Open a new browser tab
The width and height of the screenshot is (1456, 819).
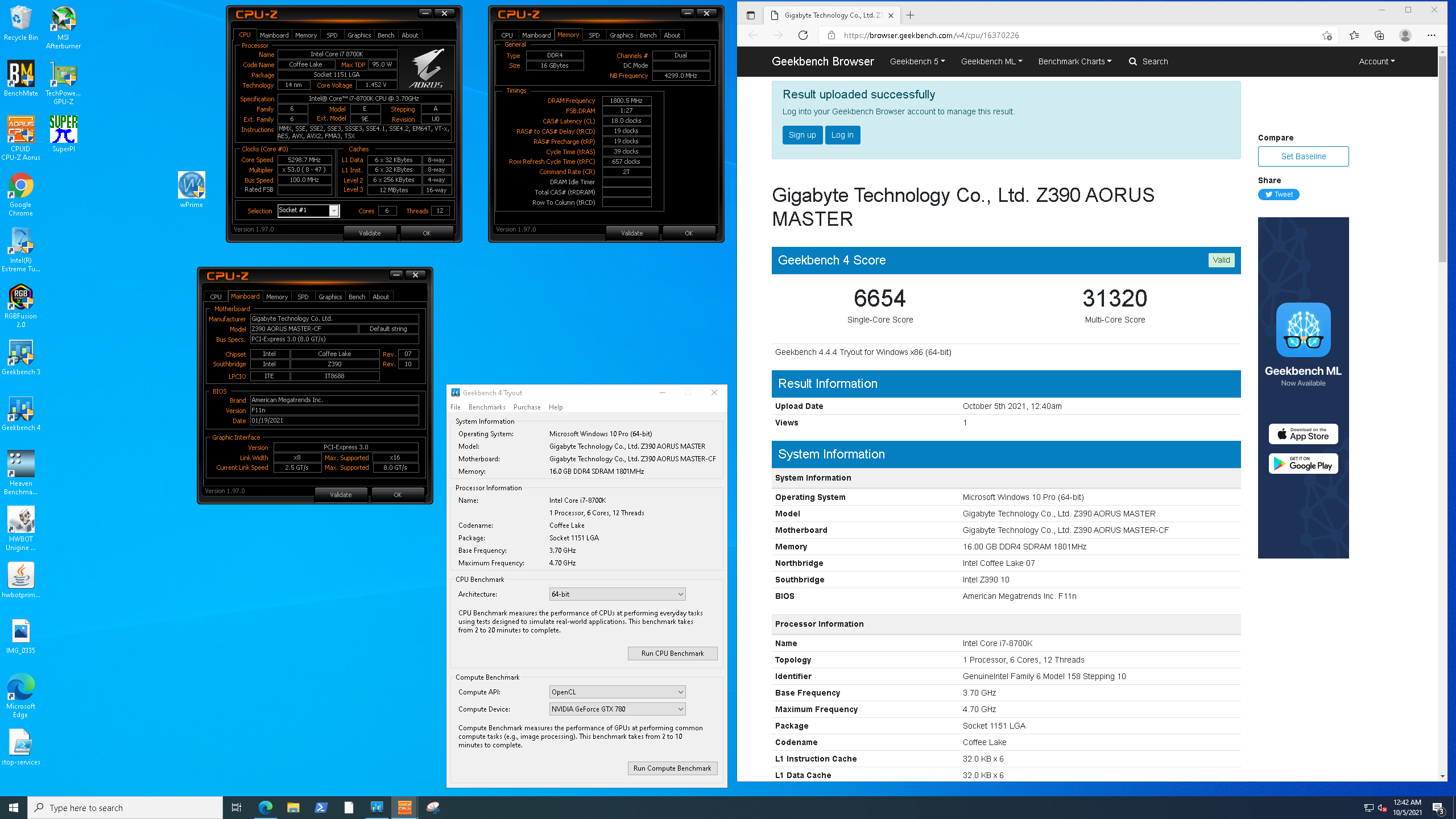coord(910,15)
